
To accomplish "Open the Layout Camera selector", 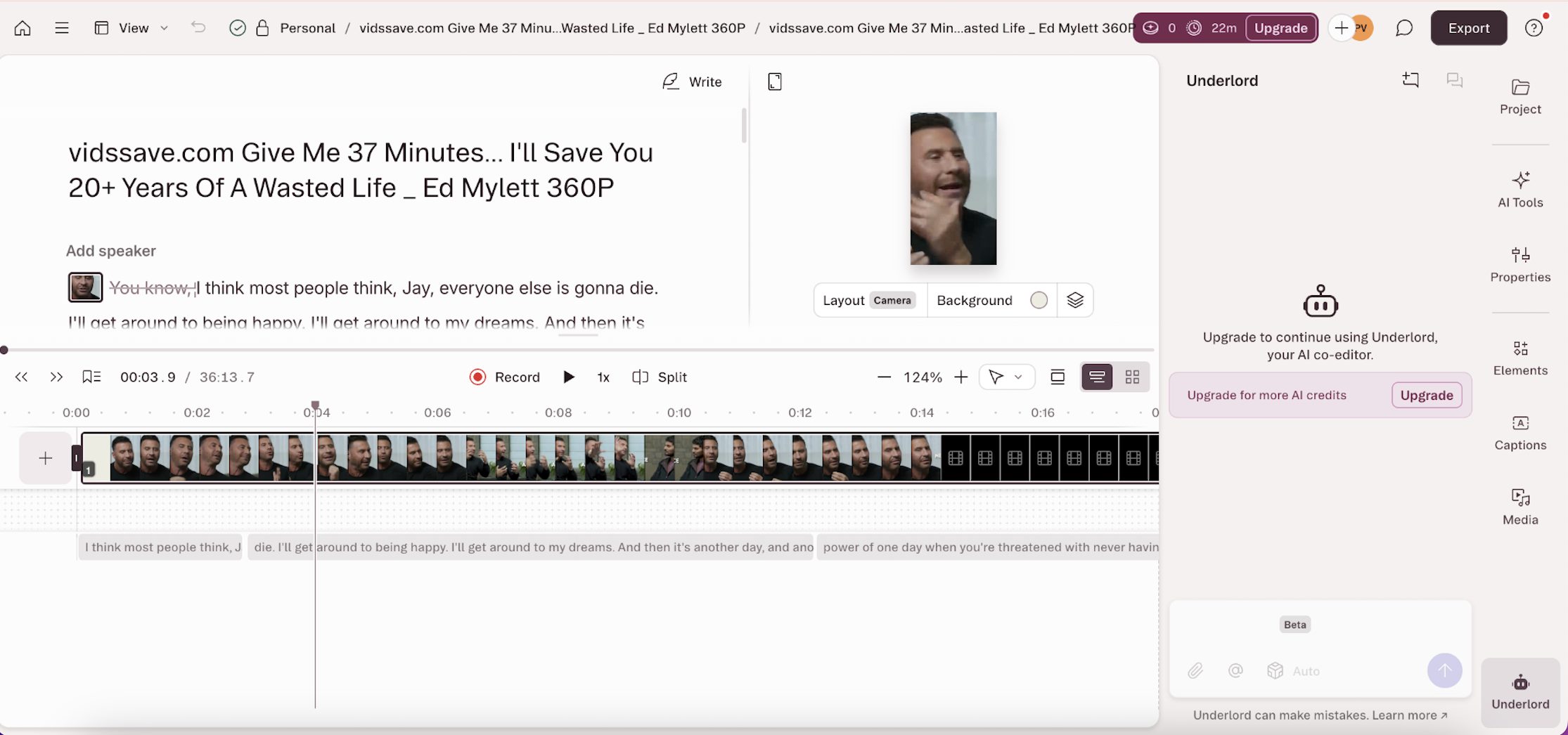I will pyautogui.click(x=870, y=300).
